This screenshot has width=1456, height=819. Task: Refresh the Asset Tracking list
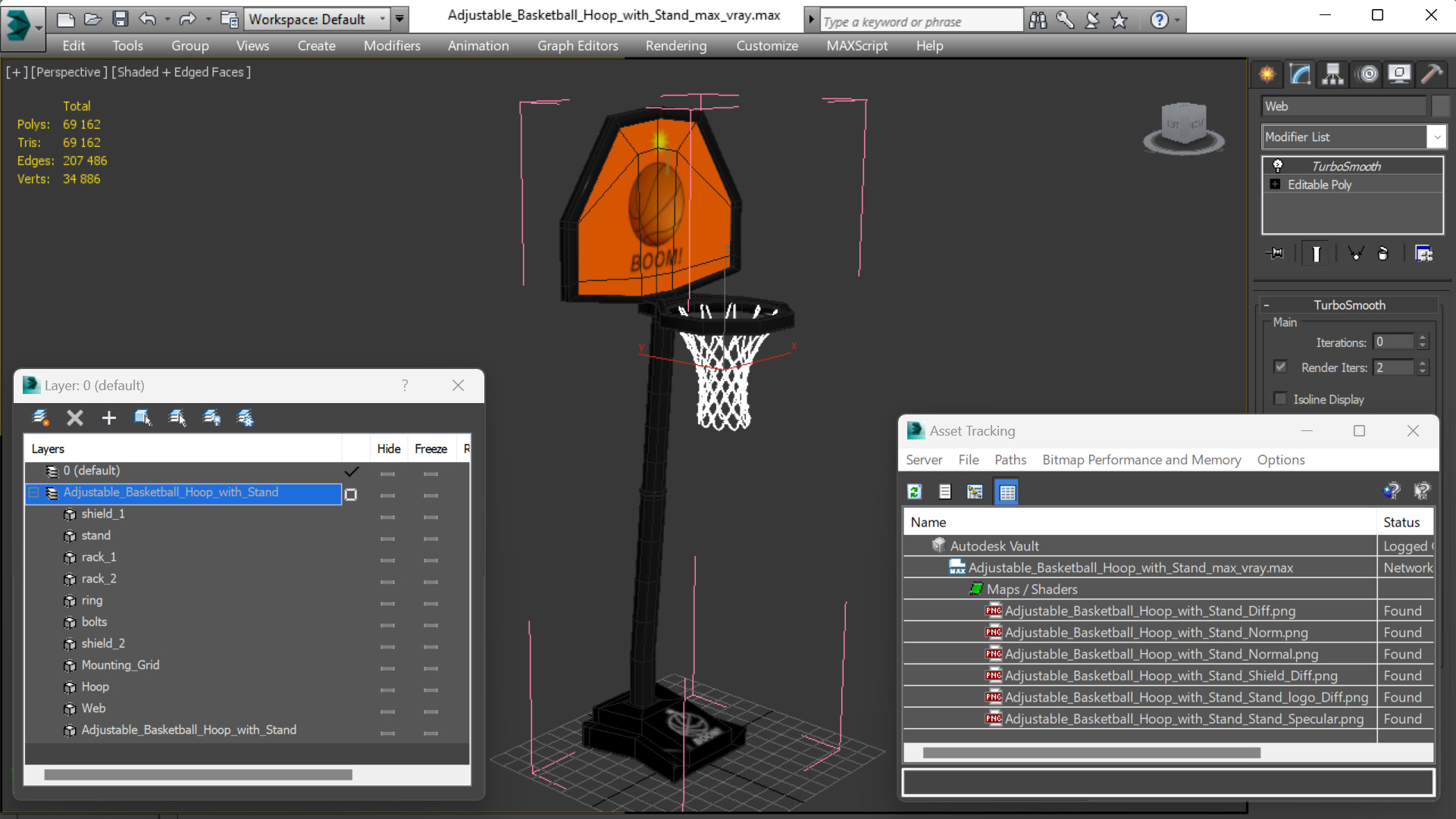[x=915, y=492]
